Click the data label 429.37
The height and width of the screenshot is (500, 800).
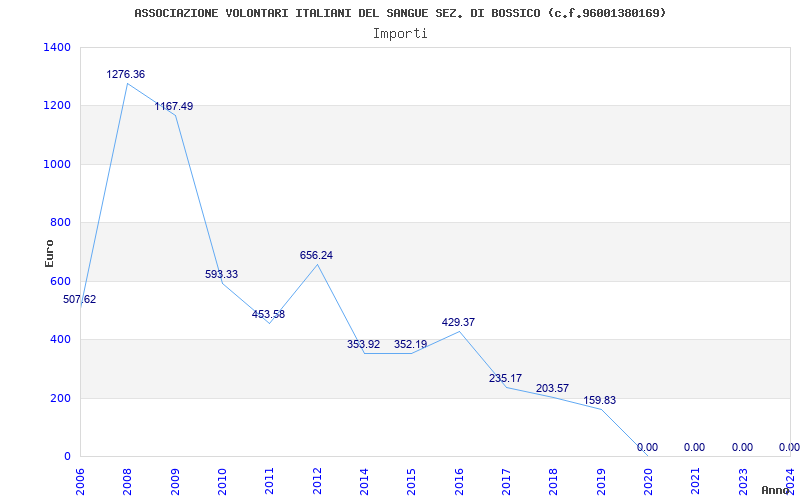tap(458, 322)
